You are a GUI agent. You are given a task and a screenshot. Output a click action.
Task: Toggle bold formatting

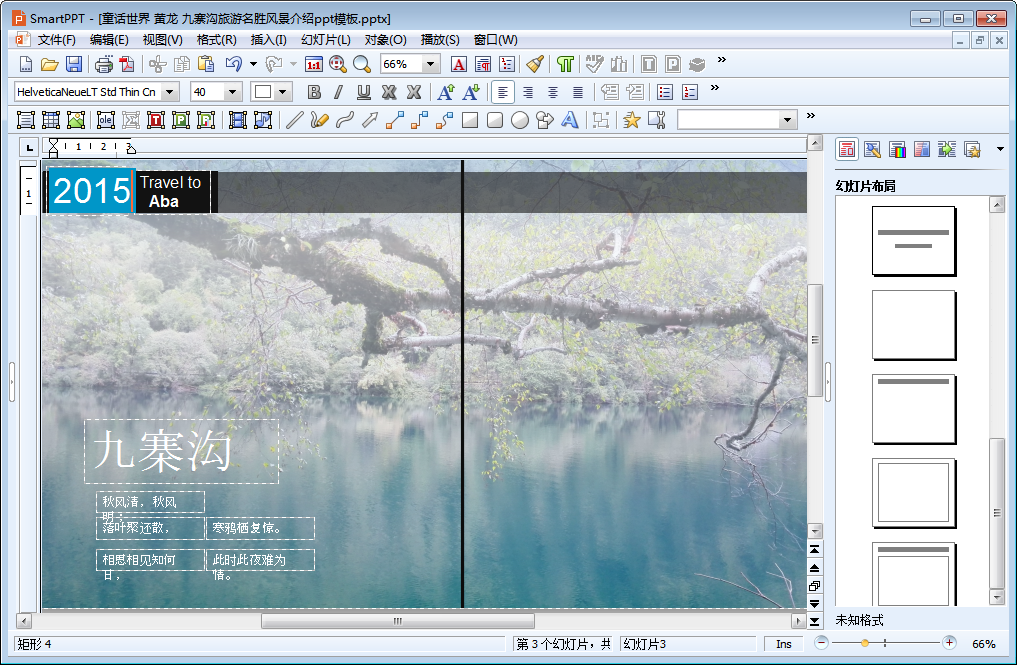pos(314,92)
